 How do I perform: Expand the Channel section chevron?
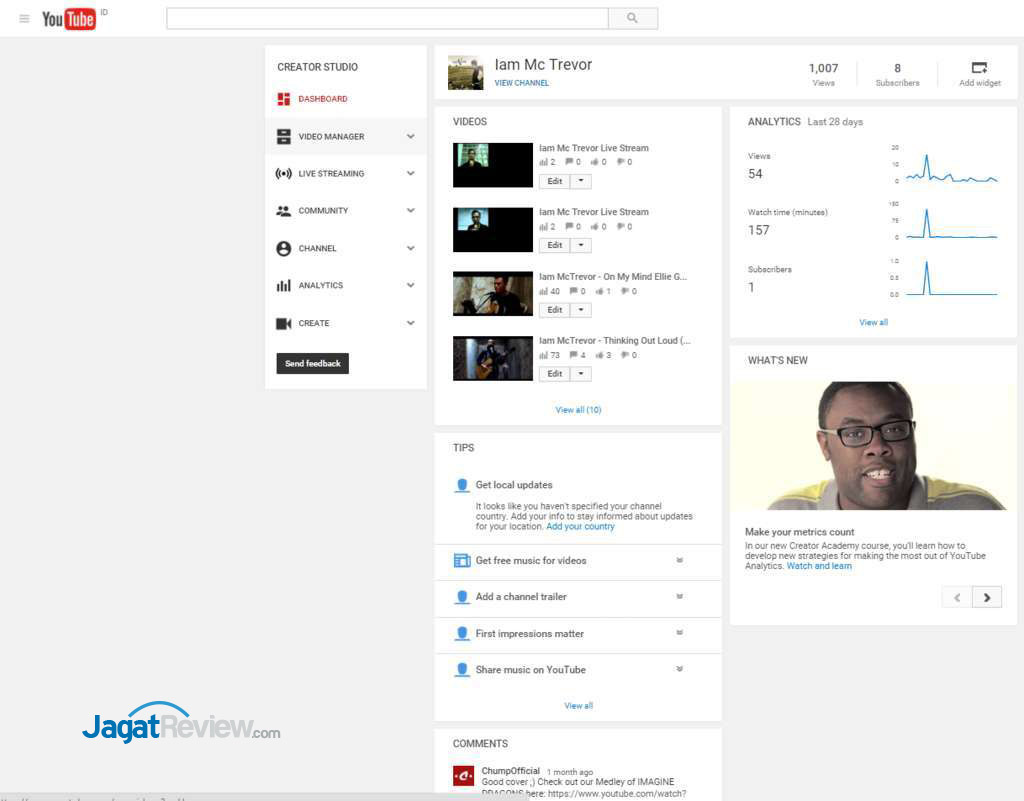click(x=410, y=249)
